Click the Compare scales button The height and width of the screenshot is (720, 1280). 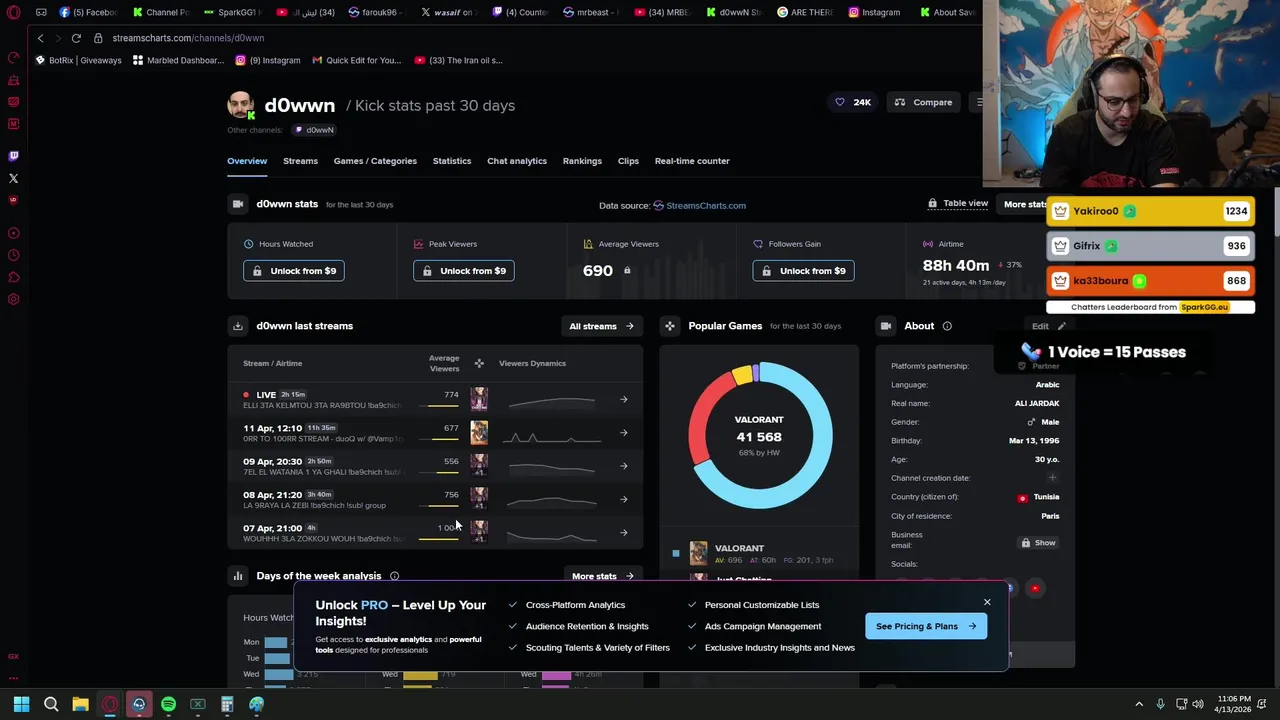click(x=923, y=102)
